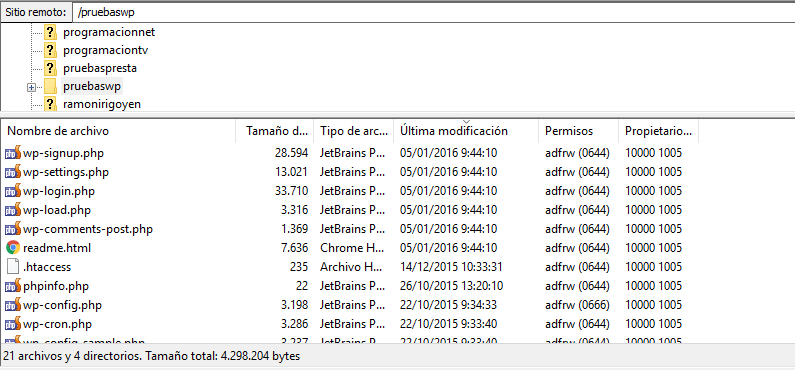The image size is (795, 370).
Task: Click permissions cell of readme.html row
Action: [577, 248]
